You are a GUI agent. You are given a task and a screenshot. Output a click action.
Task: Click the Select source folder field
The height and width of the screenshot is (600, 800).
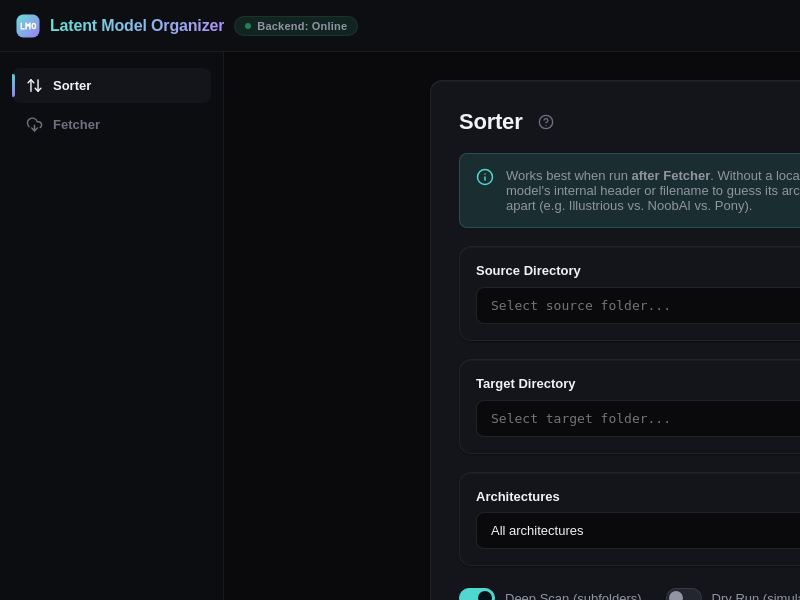pyautogui.click(x=638, y=305)
